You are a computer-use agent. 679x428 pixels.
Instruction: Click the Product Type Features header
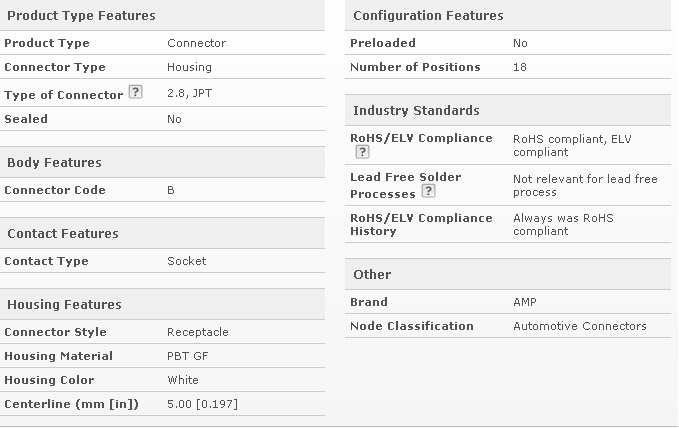pos(81,15)
